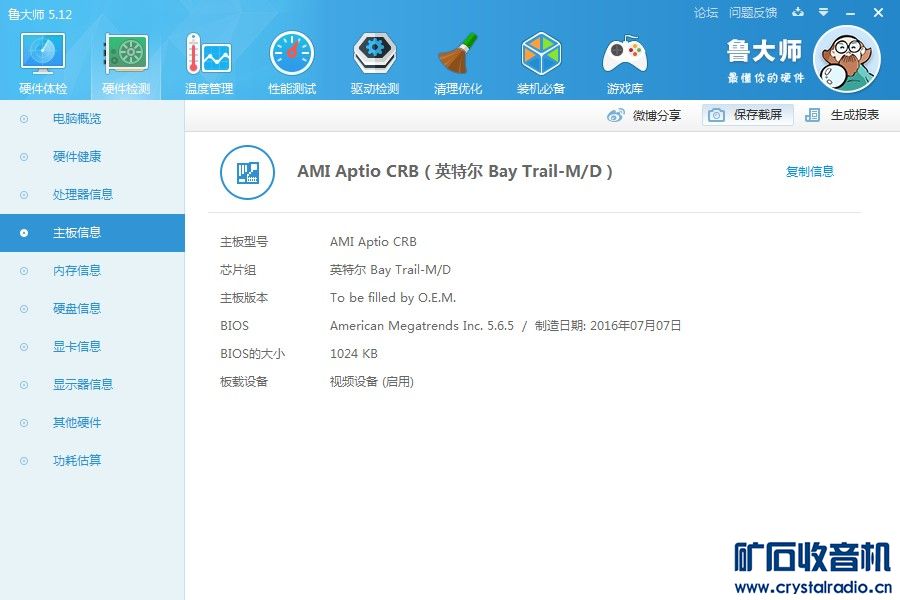Select 主板信息 in sidebar
The width and height of the screenshot is (900, 600).
coord(92,233)
